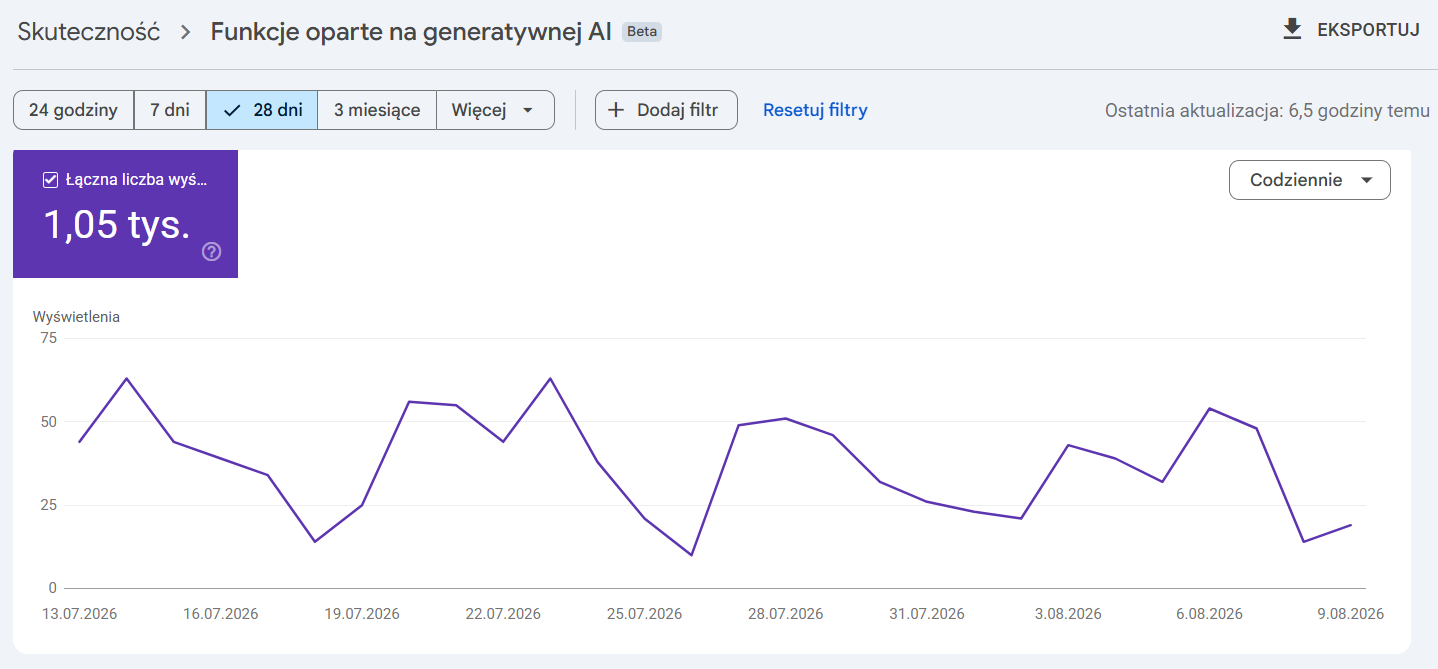
Task: Click the EKSPORTUJ button
Action: pos(1351,29)
